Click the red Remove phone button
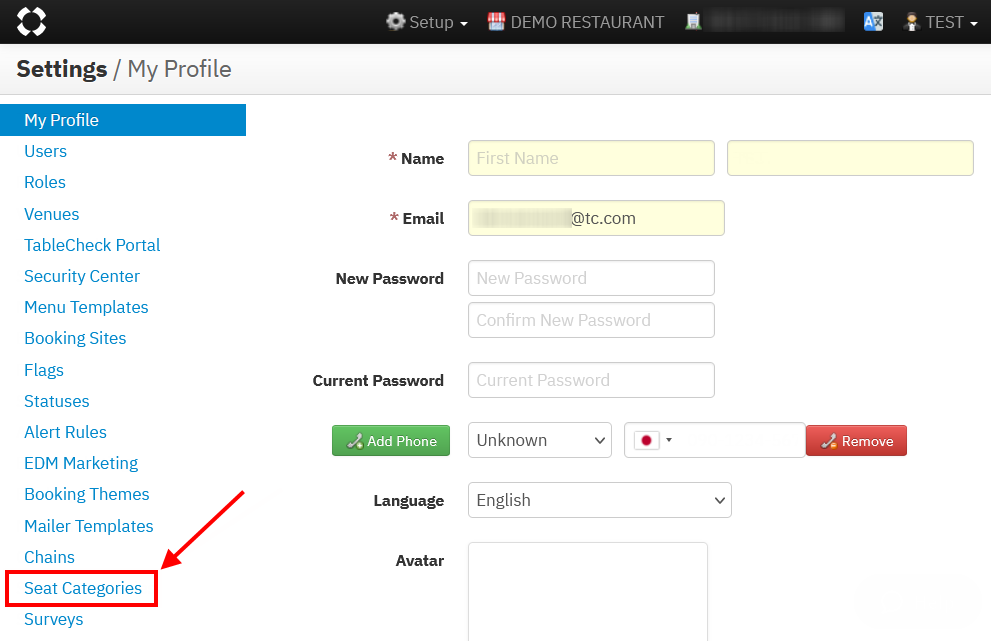Image resolution: width=991 pixels, height=641 pixels. tap(856, 441)
